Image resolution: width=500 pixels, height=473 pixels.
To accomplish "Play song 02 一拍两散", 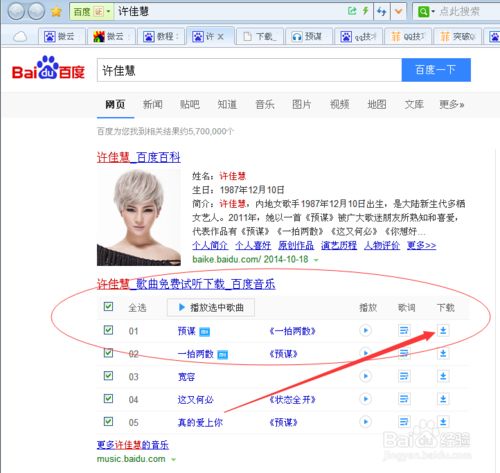I will pyautogui.click(x=365, y=353).
